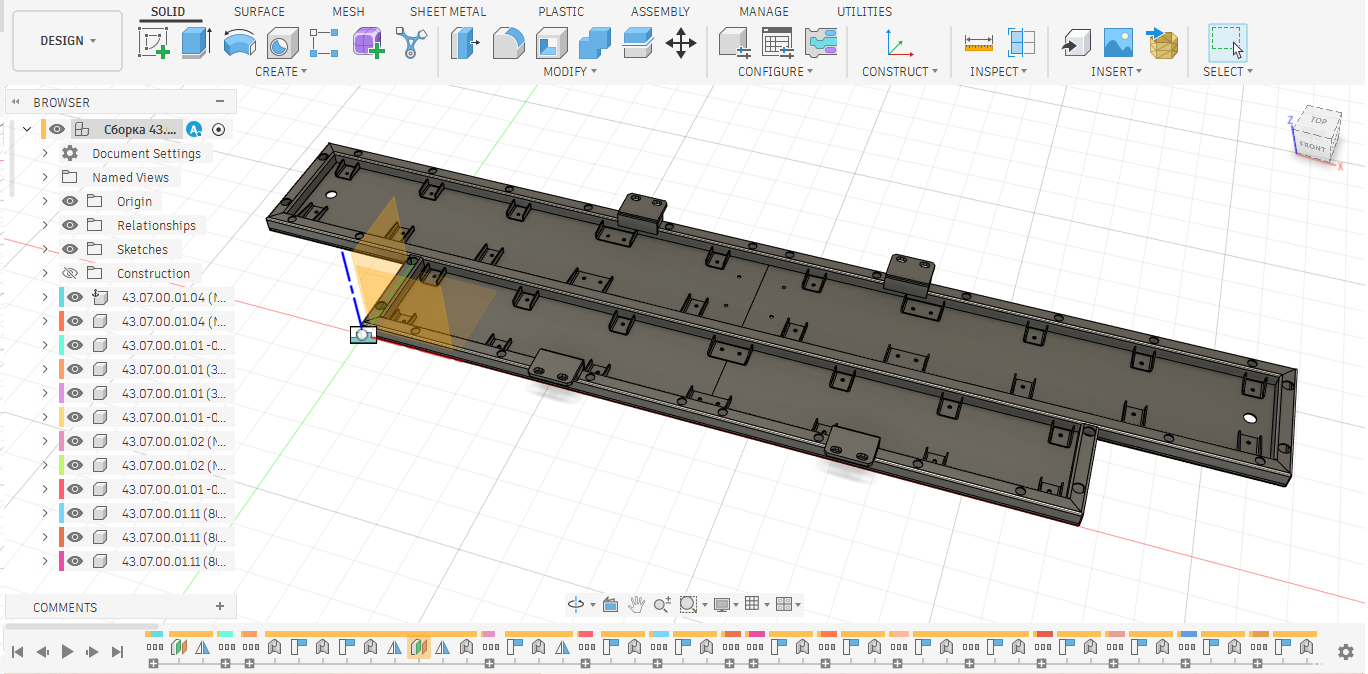Click the activate radio button beside Сборка
Image resolution: width=1368 pixels, height=674 pixels.
click(219, 129)
